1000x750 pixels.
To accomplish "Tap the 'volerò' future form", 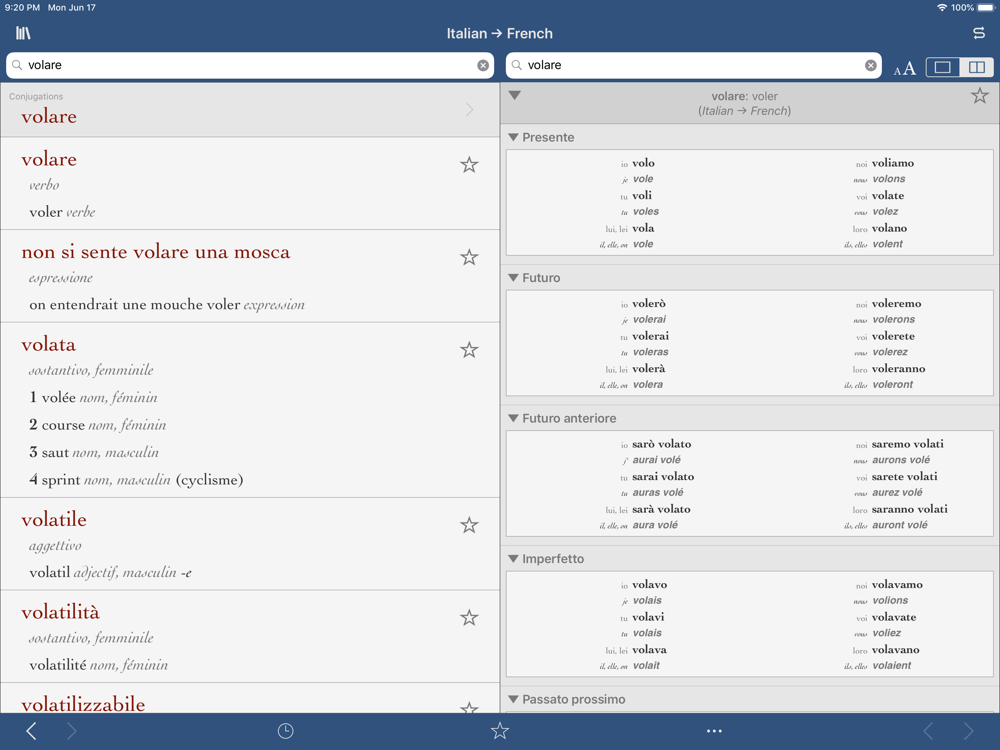I will click(649, 304).
